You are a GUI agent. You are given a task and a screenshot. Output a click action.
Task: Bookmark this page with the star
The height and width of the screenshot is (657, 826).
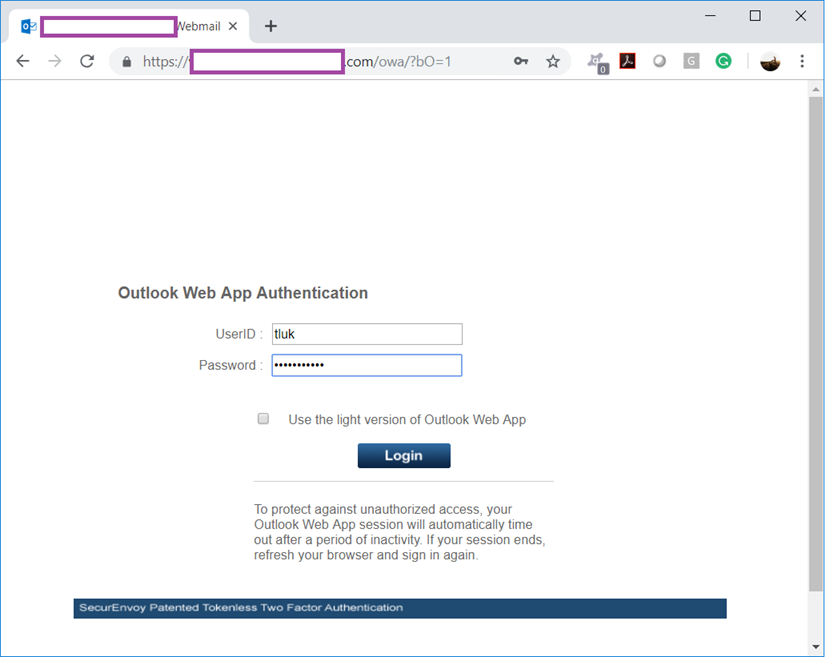tap(553, 62)
